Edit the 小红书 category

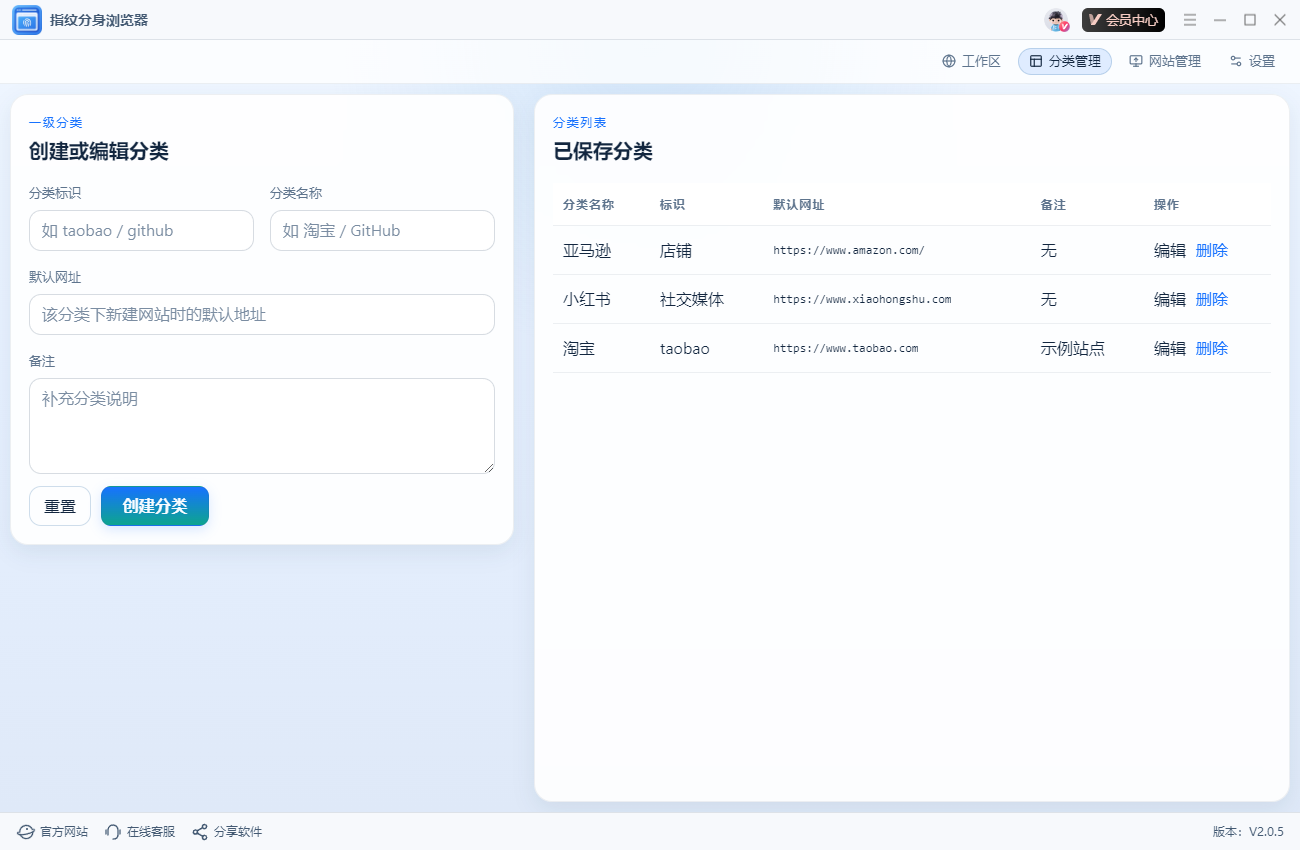click(x=1170, y=299)
